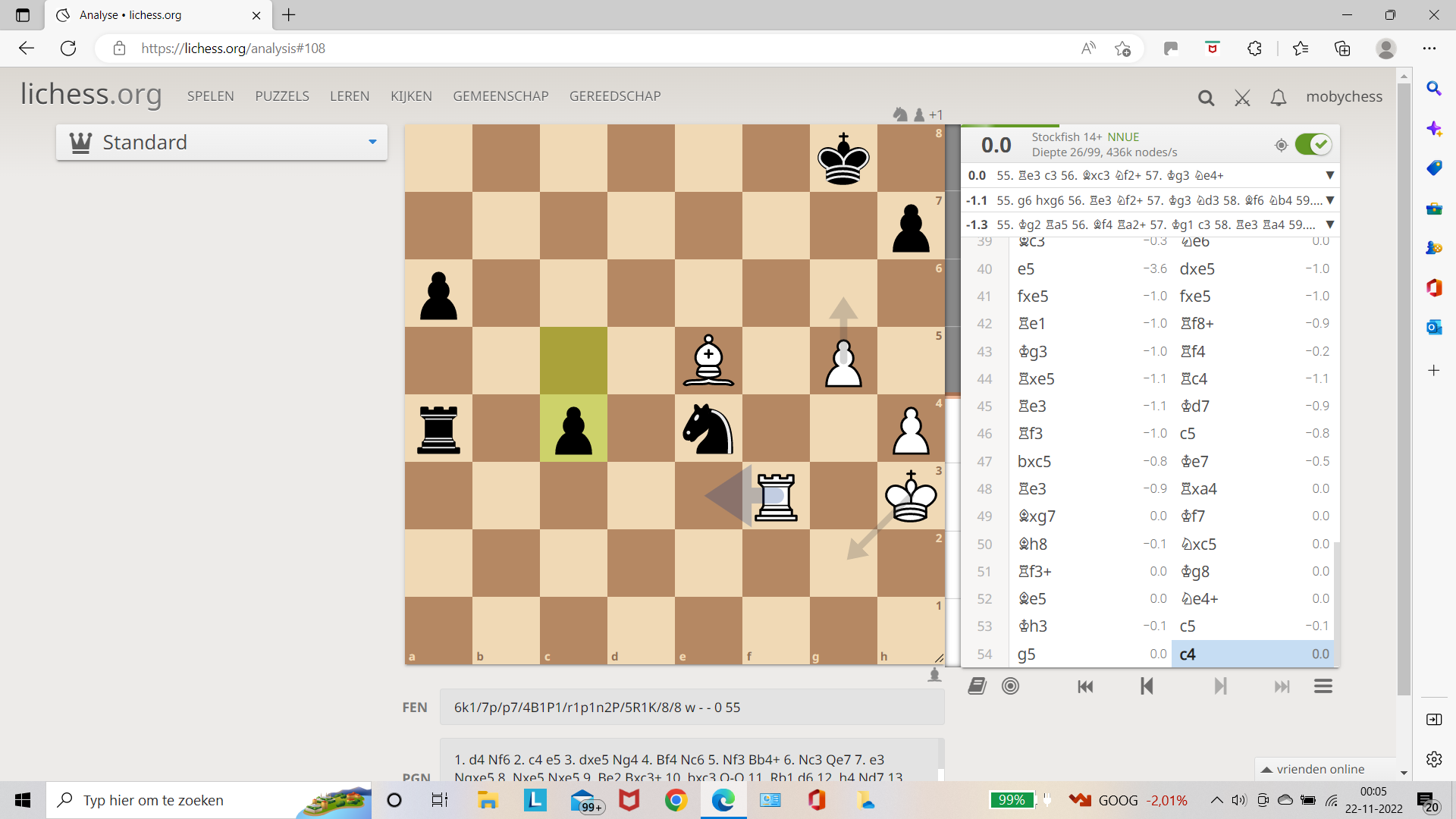This screenshot has height=819, width=1456.
Task: Open engine settings gear icon
Action: coord(1282,145)
